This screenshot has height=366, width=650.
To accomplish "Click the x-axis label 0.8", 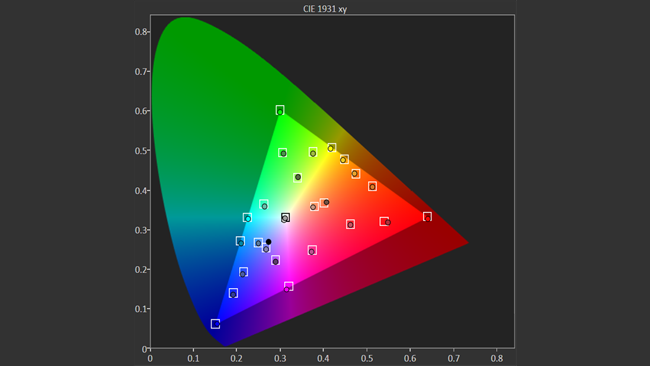I will coord(497,358).
